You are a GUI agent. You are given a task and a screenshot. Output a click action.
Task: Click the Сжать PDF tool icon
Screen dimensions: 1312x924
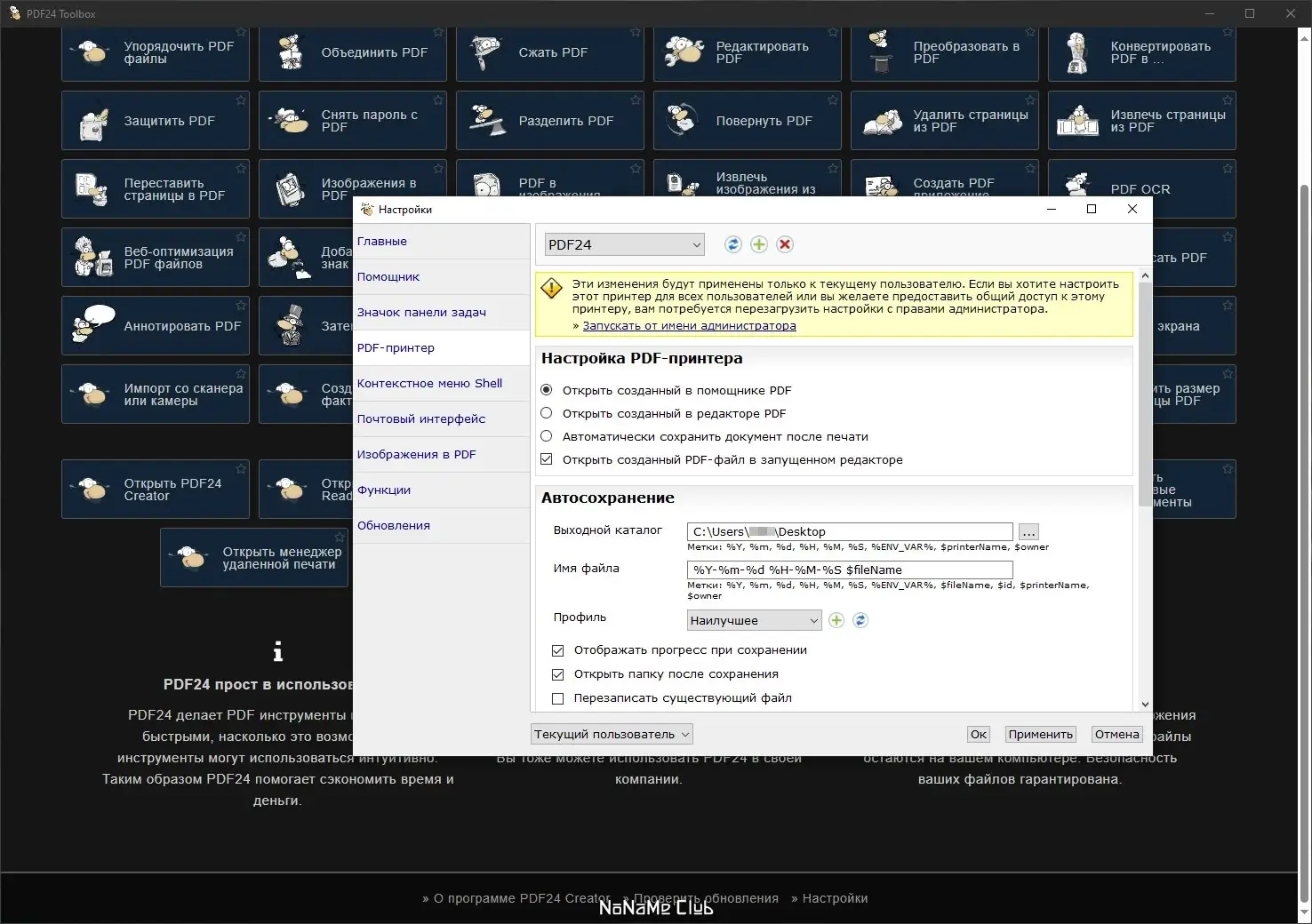click(x=487, y=52)
